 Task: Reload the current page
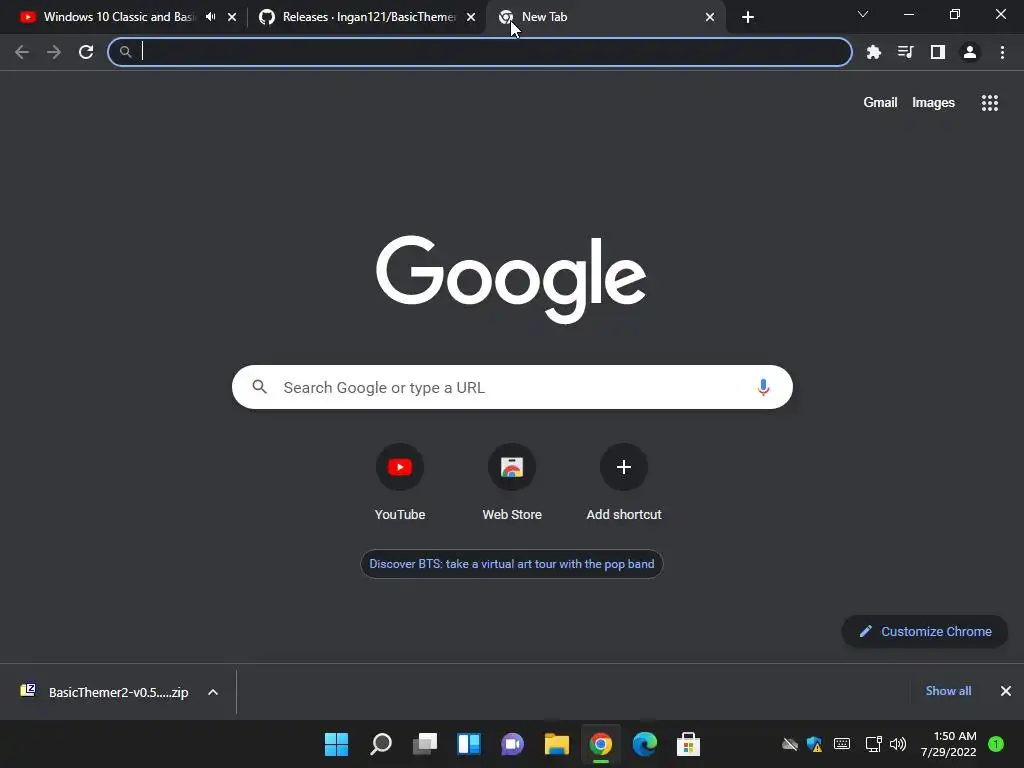coord(86,52)
